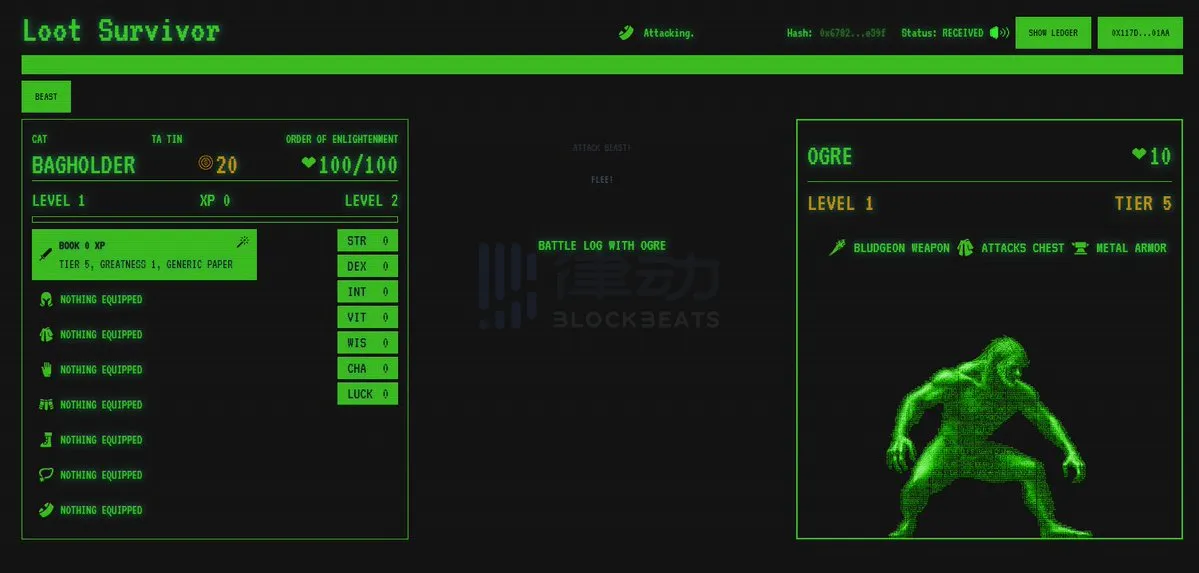
Task: Select the LUCK stat box
Action: coord(367,394)
